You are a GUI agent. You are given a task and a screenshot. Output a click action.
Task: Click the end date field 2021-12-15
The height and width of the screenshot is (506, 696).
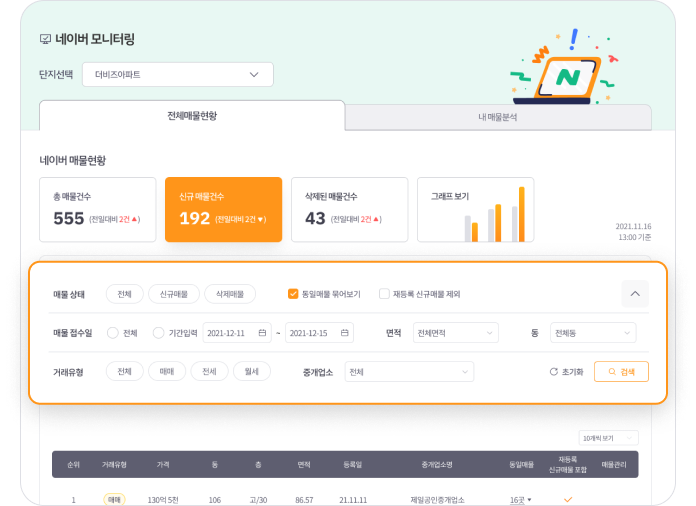tap(319, 333)
